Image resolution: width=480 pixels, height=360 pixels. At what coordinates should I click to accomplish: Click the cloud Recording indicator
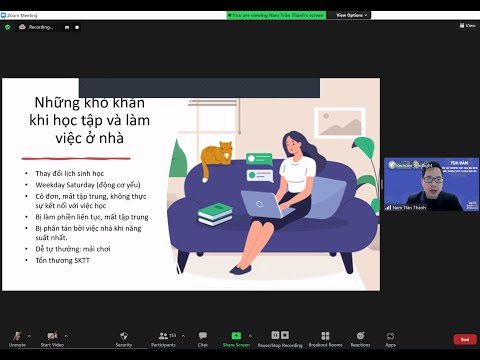pyautogui.click(x=36, y=27)
